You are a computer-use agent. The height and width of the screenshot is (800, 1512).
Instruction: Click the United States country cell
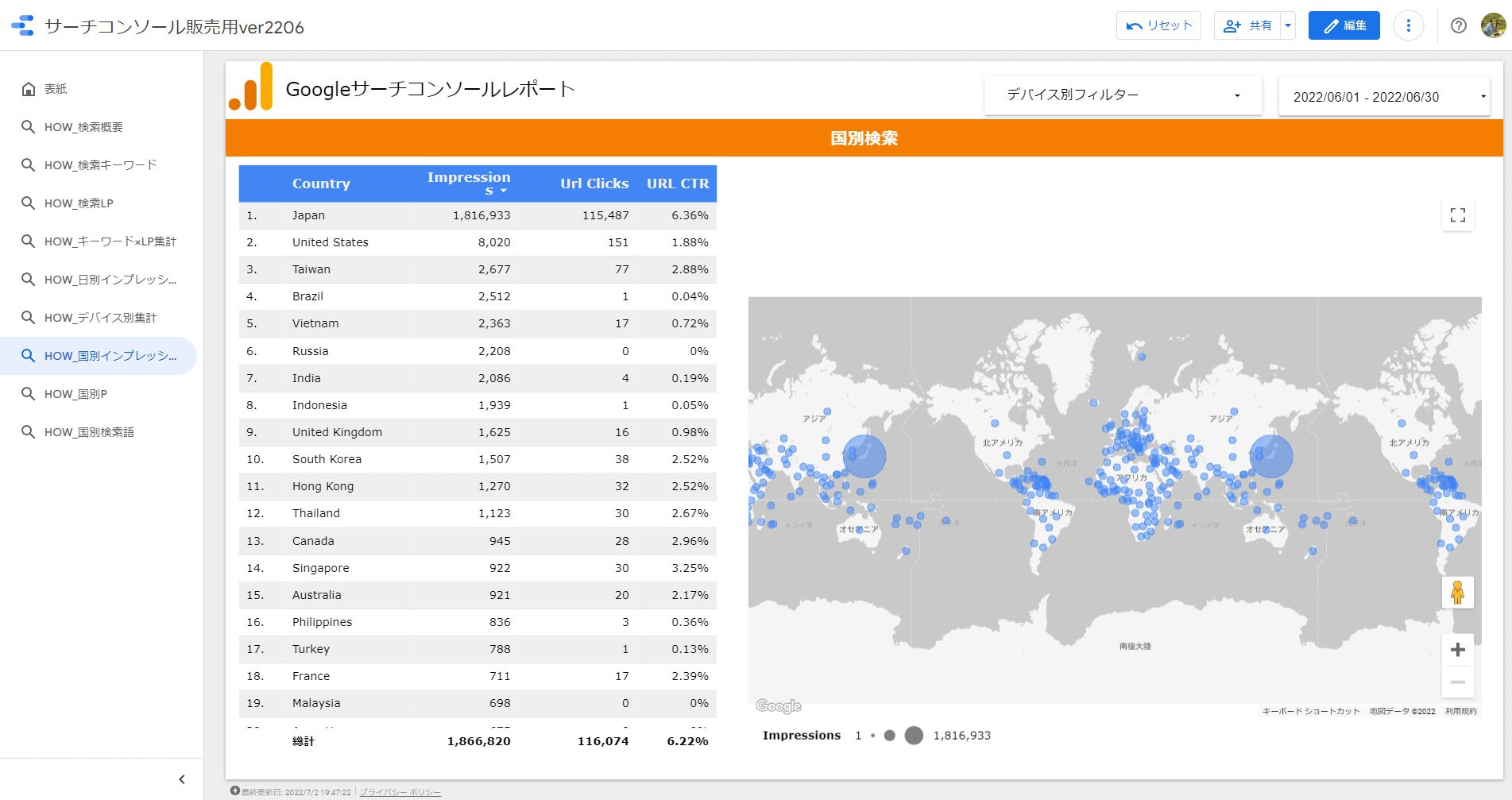coord(330,242)
